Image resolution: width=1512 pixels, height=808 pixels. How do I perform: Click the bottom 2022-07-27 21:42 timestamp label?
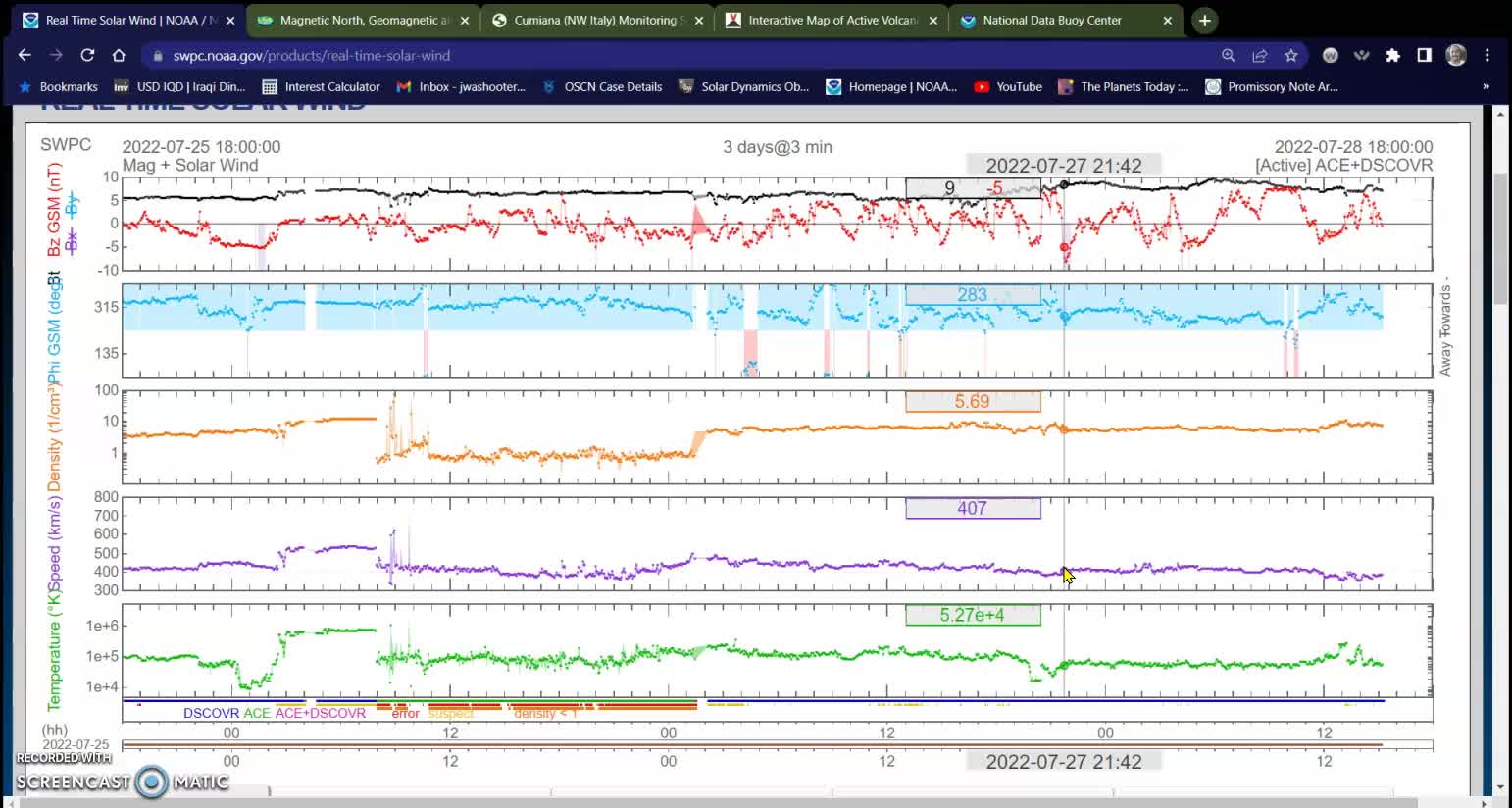[1064, 762]
